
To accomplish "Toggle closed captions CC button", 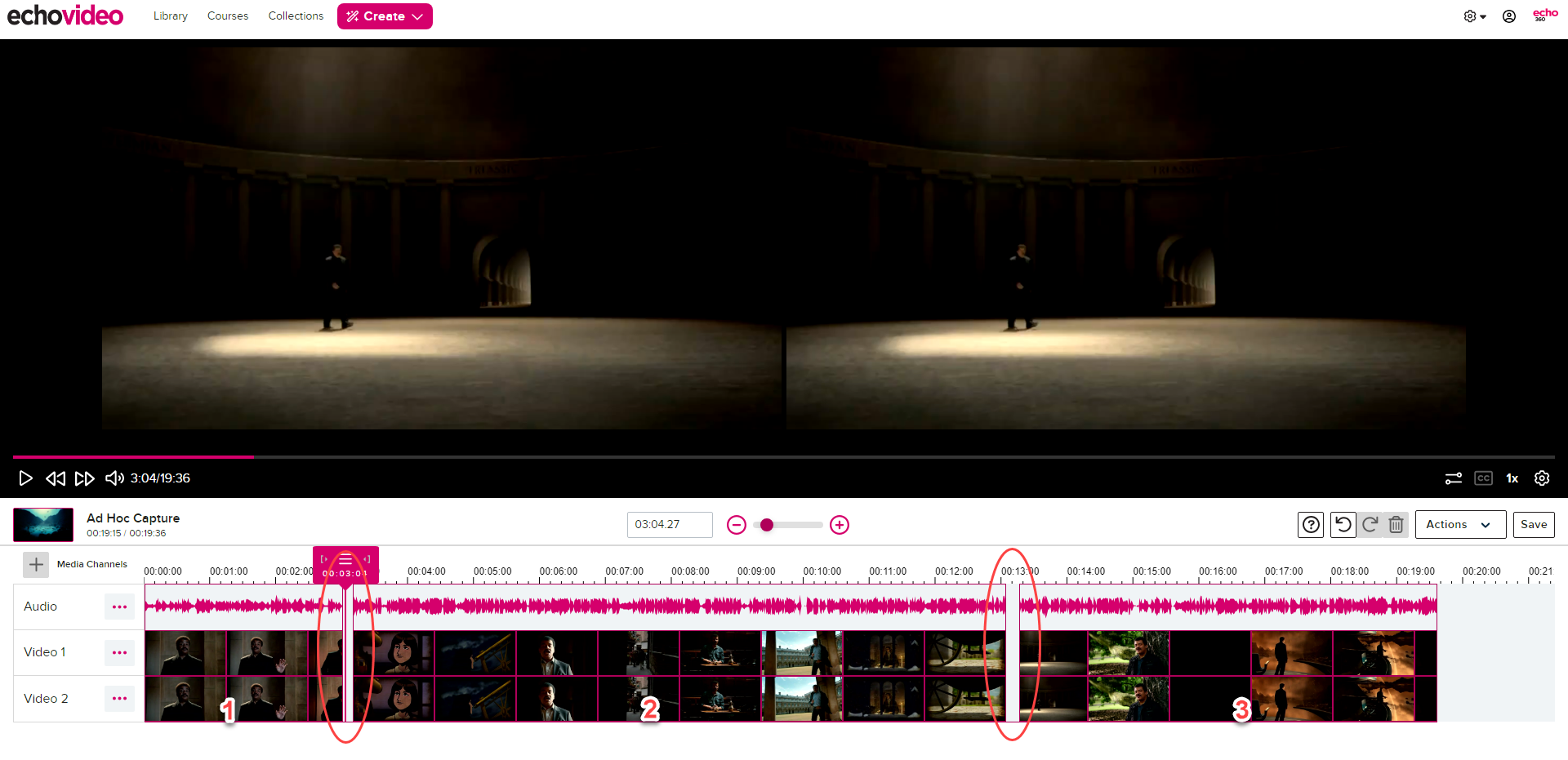I will (1483, 478).
